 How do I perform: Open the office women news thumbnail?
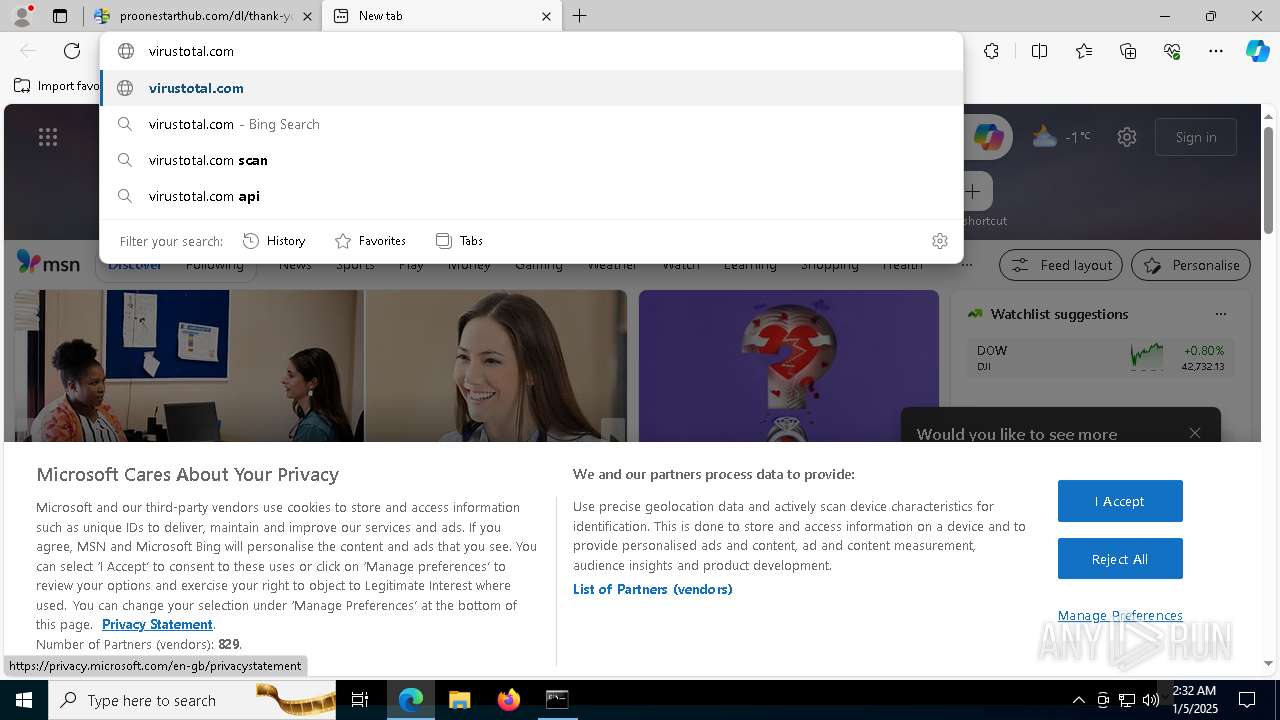click(x=321, y=366)
